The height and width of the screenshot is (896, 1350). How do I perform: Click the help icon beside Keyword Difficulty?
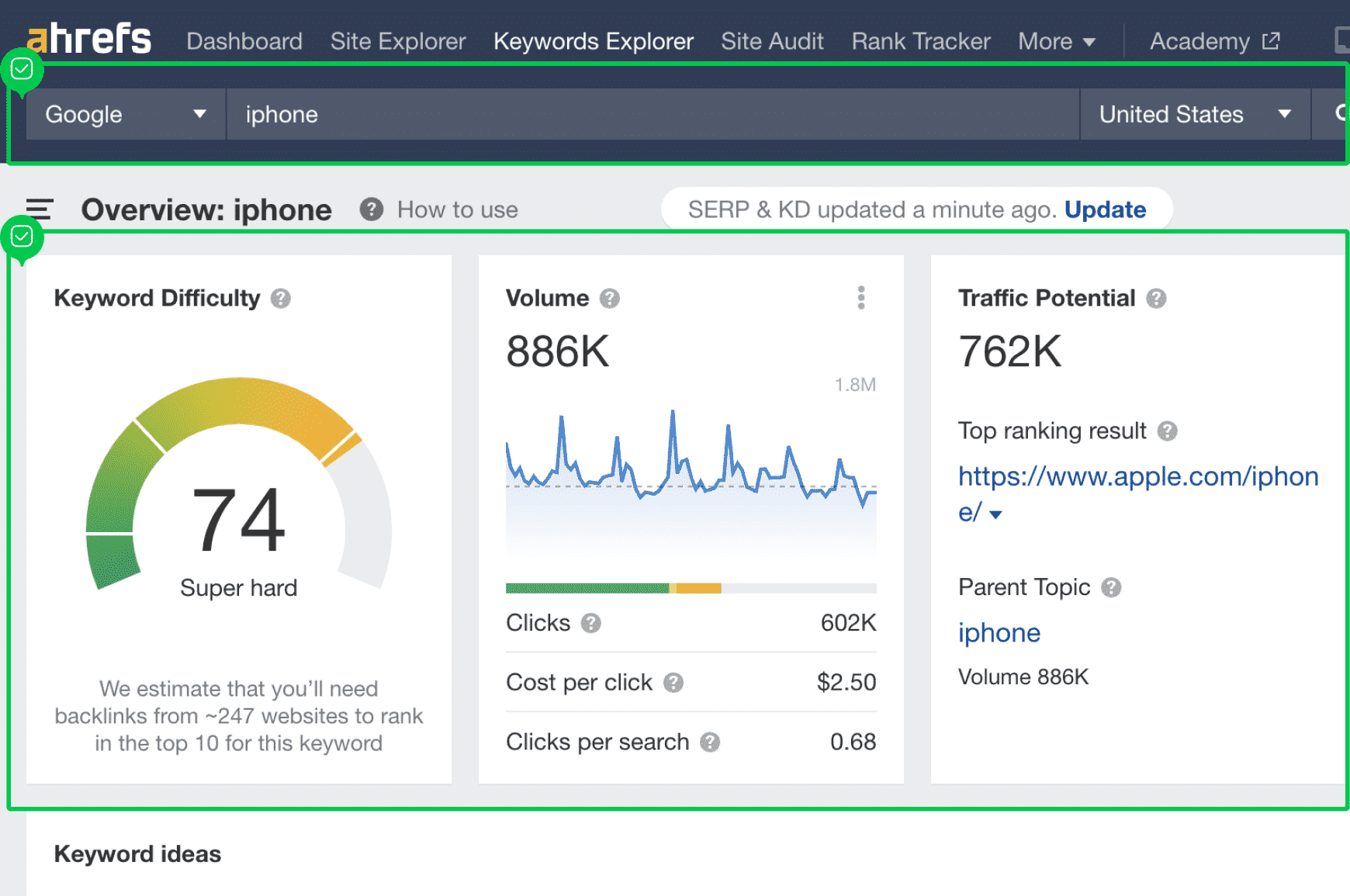click(281, 299)
